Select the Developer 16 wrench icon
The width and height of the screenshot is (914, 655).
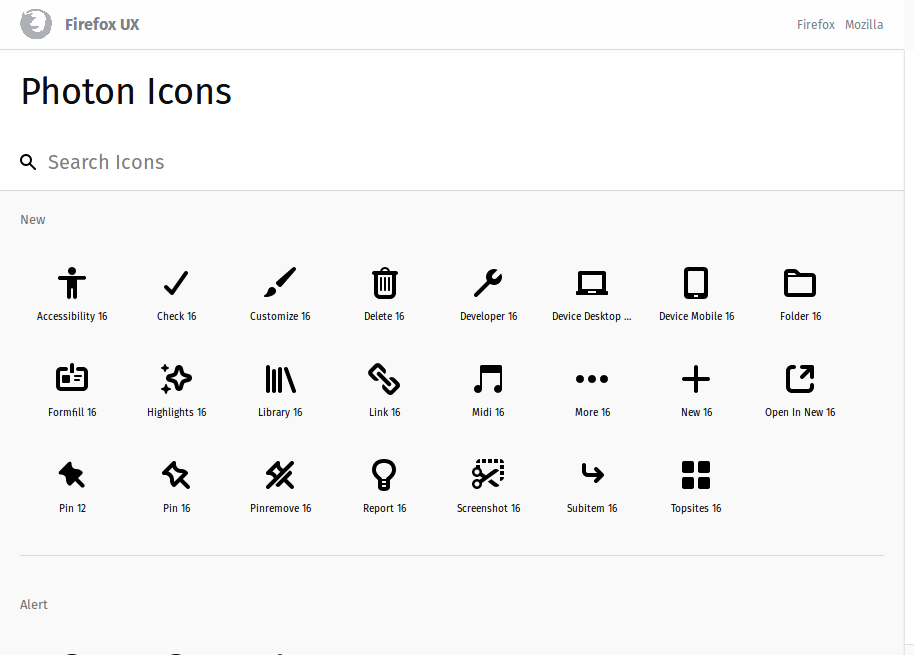488,283
